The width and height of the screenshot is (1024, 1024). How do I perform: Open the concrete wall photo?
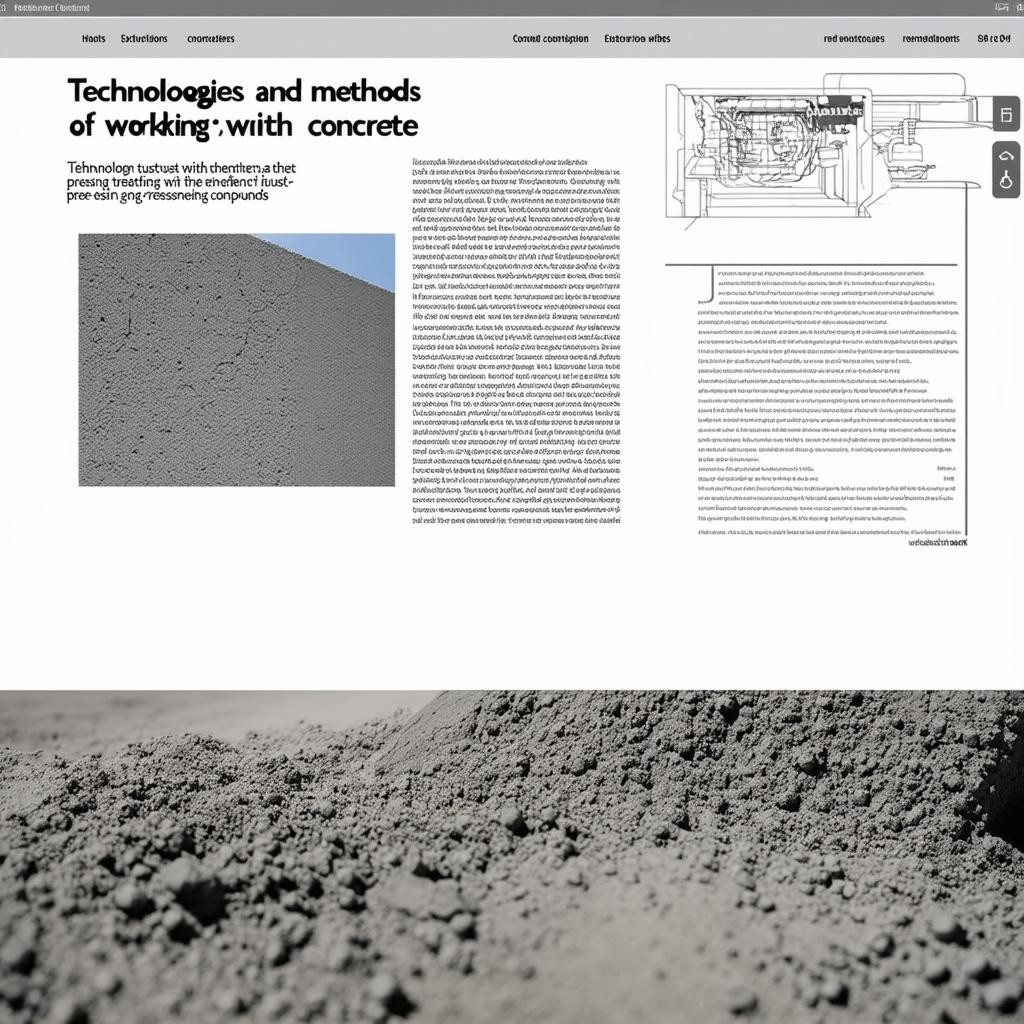coord(236,360)
